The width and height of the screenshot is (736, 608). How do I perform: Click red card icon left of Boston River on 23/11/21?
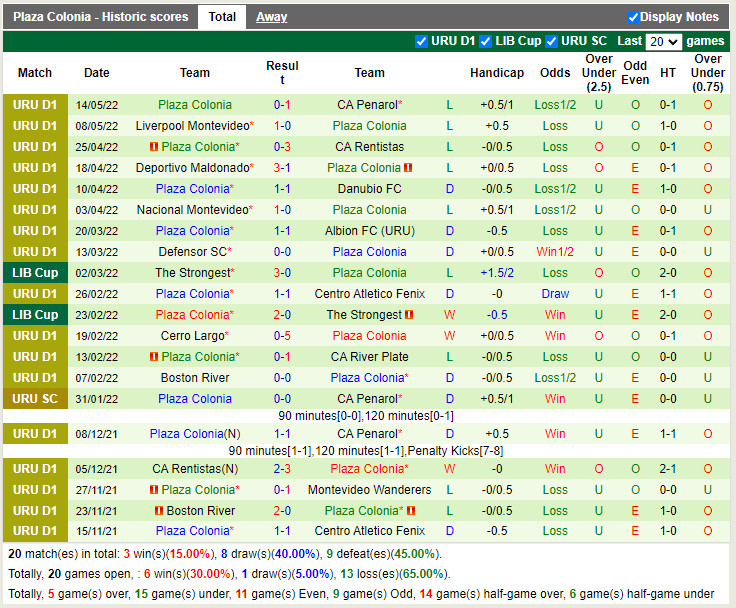click(159, 511)
